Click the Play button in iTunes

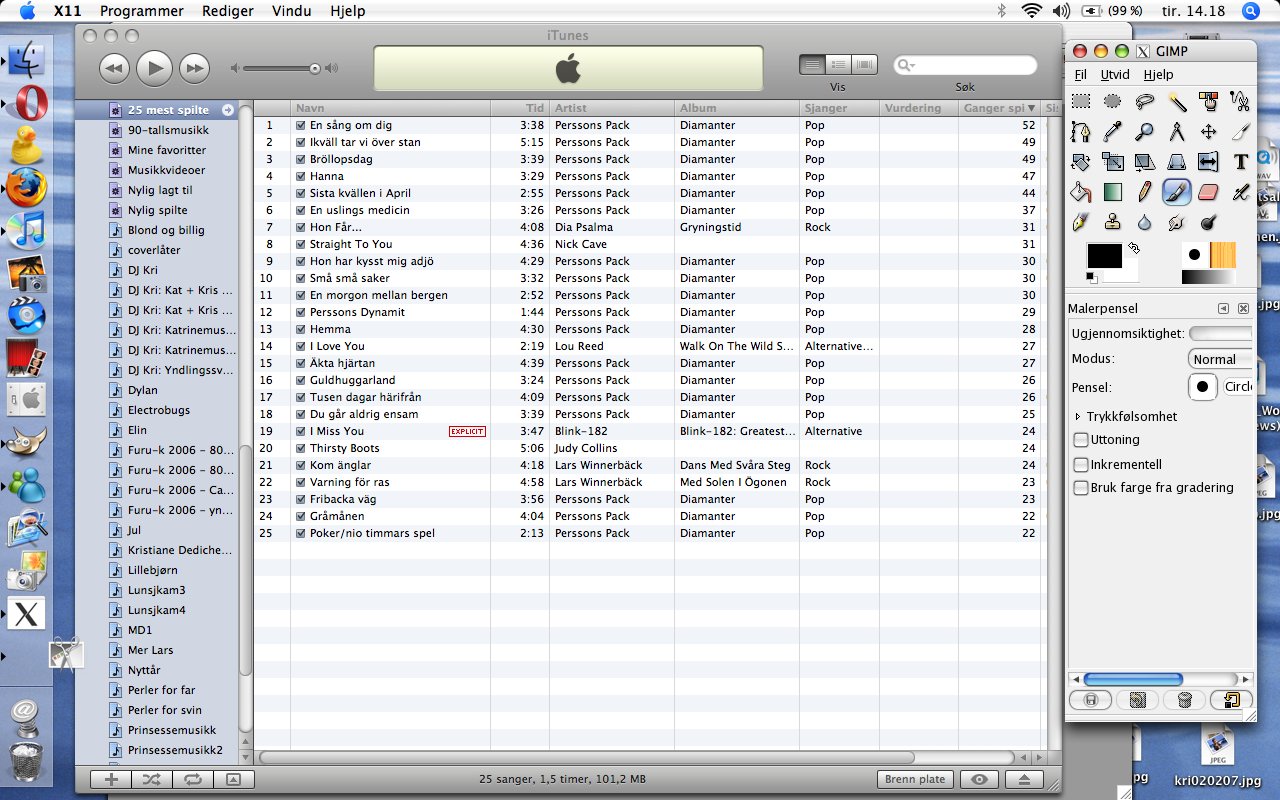[x=154, y=68]
